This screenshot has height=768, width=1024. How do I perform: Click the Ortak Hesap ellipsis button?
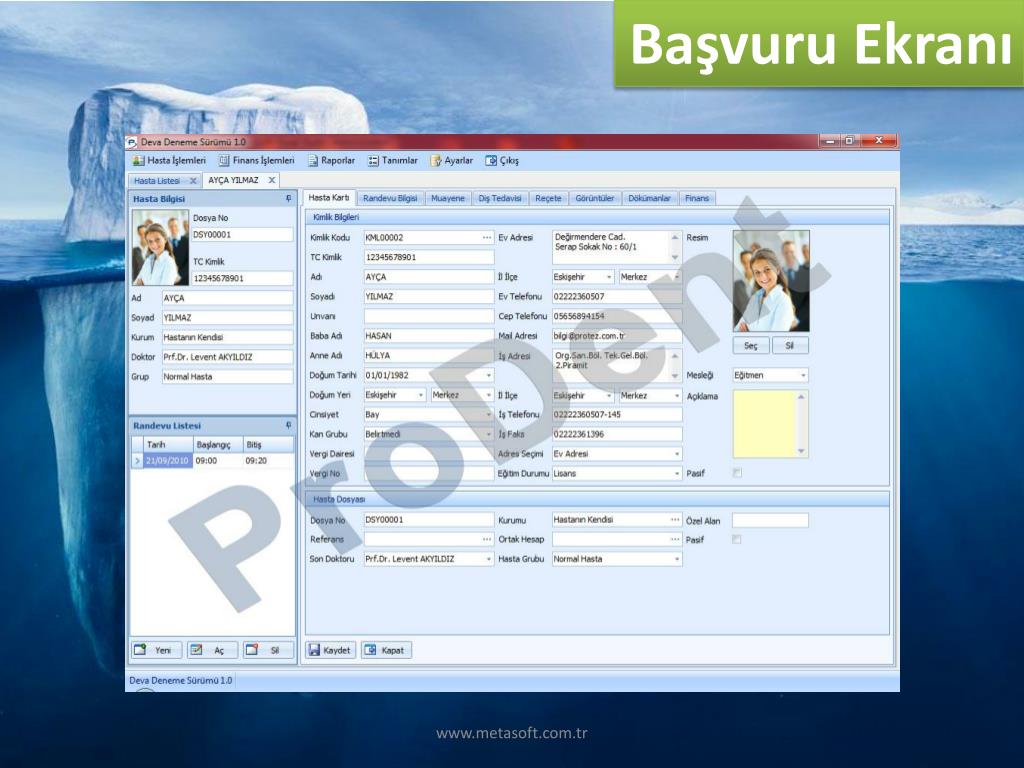tap(675, 539)
